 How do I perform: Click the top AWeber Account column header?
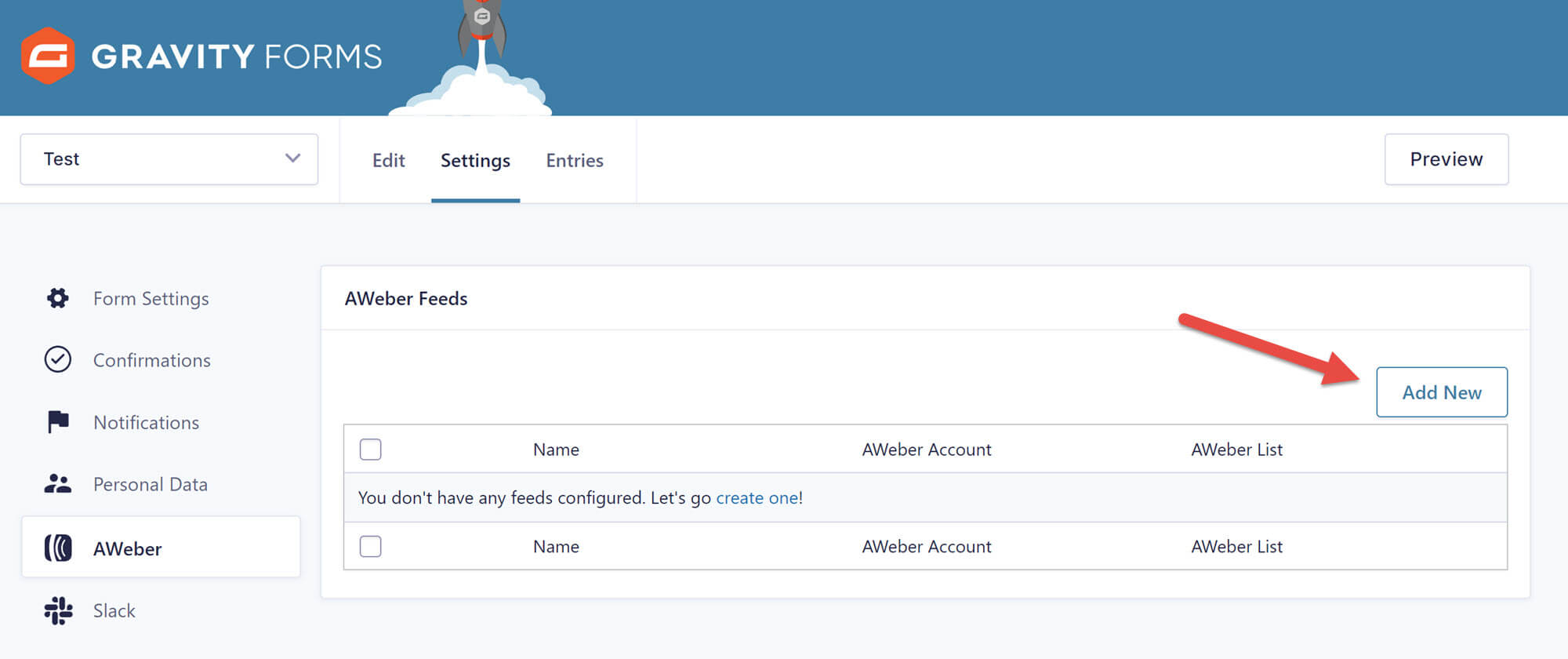pos(927,450)
